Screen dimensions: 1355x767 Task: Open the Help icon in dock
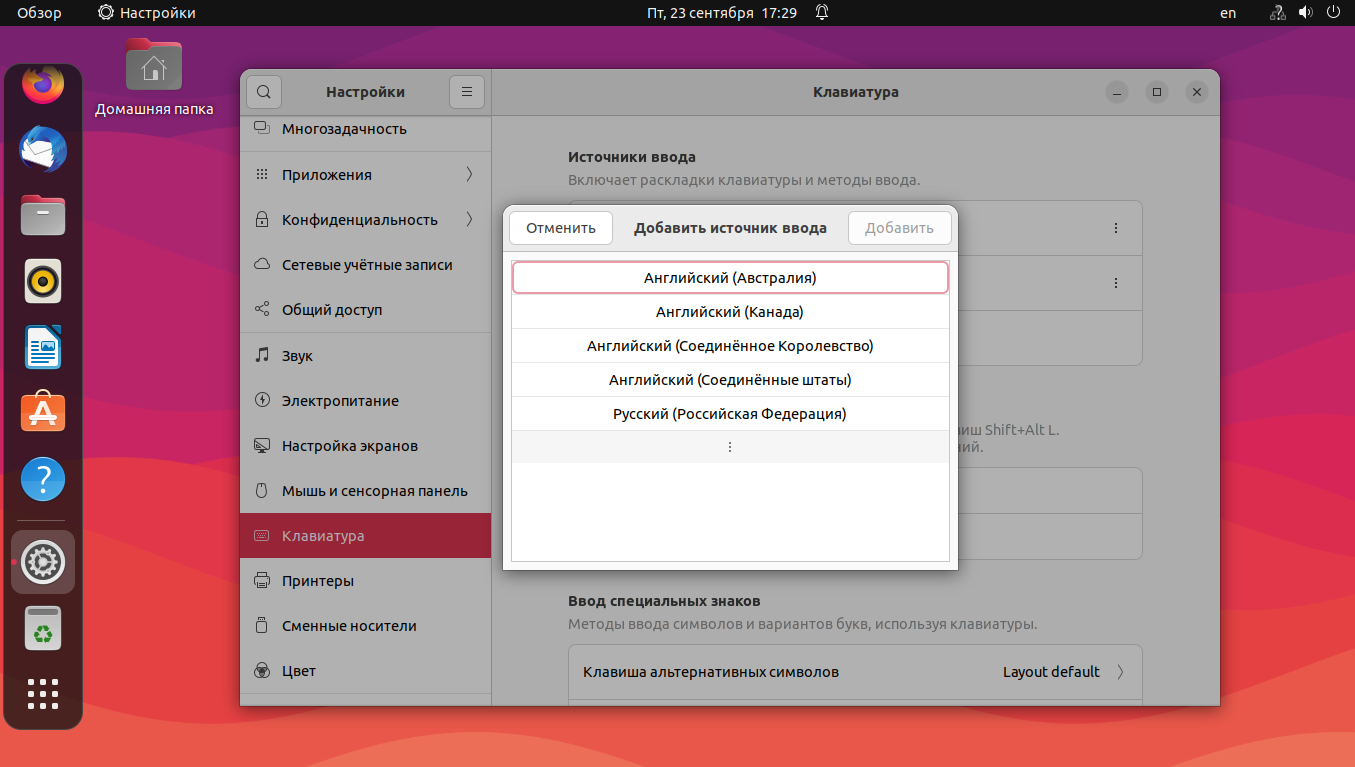point(43,480)
